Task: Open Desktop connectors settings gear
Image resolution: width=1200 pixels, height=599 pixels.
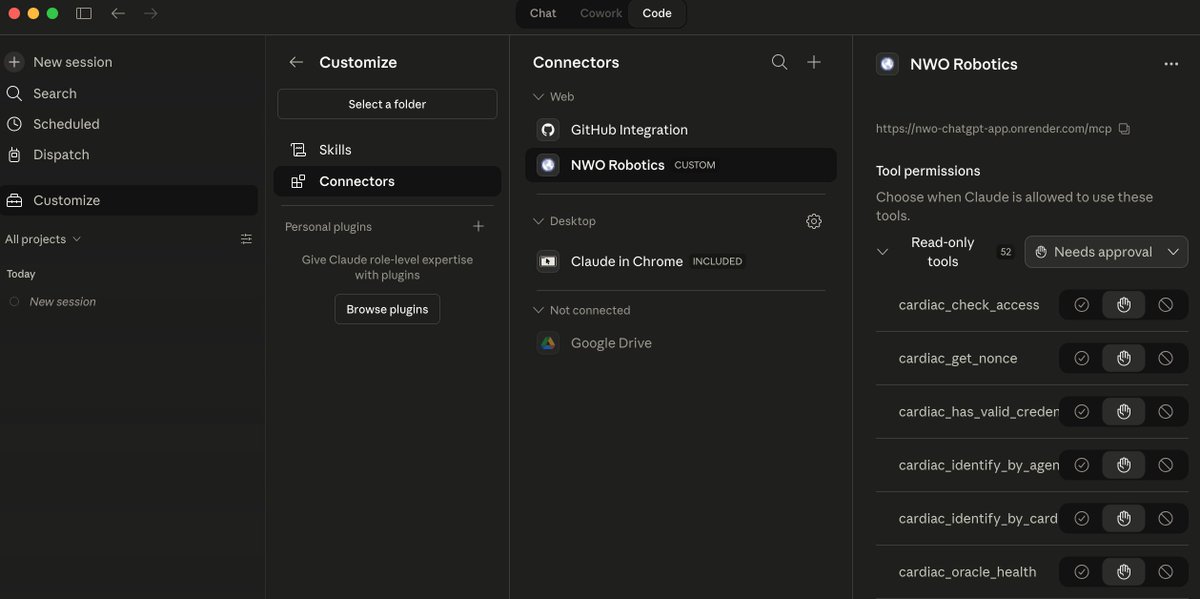Action: 814,221
